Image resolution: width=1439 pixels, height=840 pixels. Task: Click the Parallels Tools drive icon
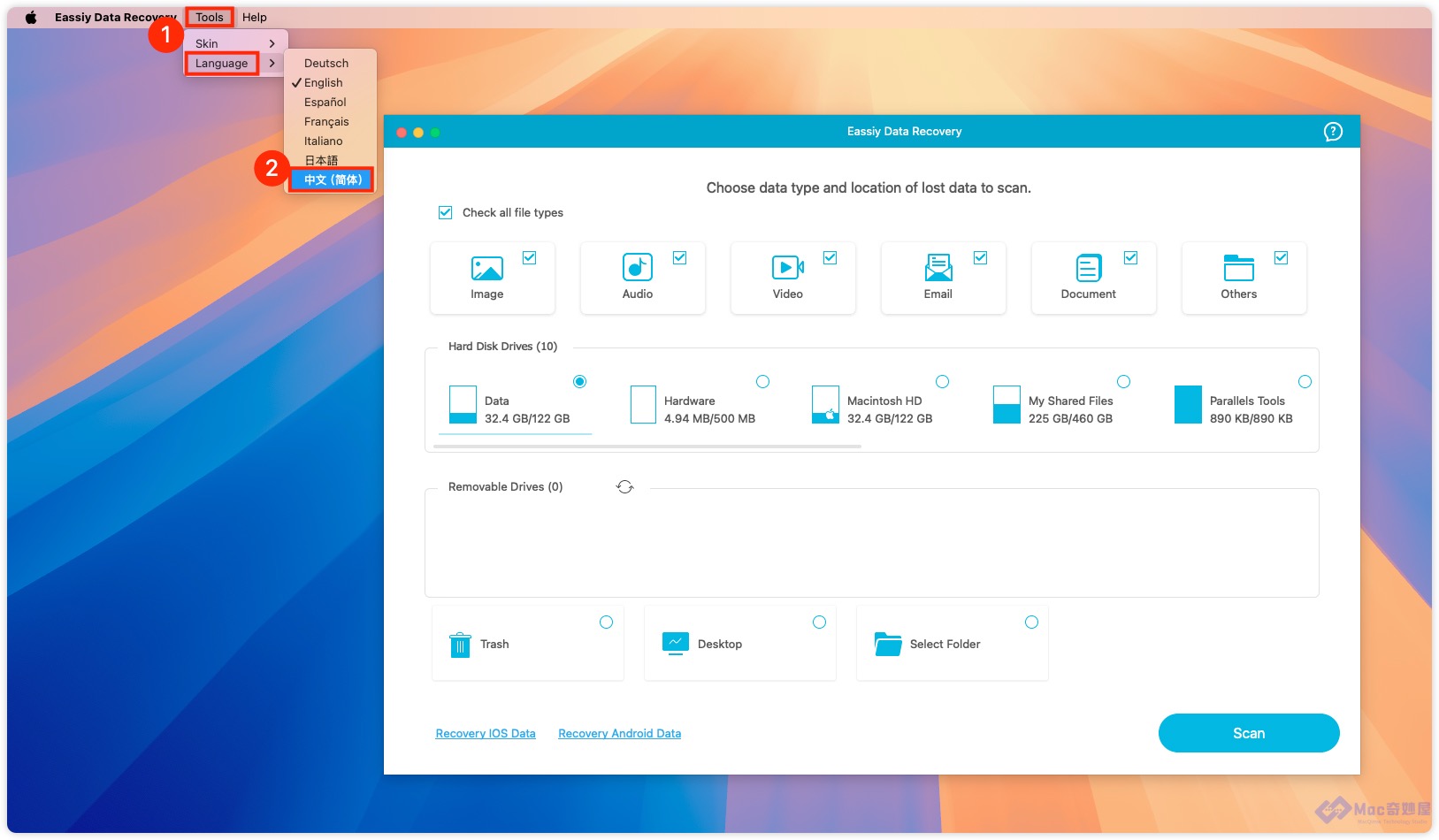point(1188,405)
